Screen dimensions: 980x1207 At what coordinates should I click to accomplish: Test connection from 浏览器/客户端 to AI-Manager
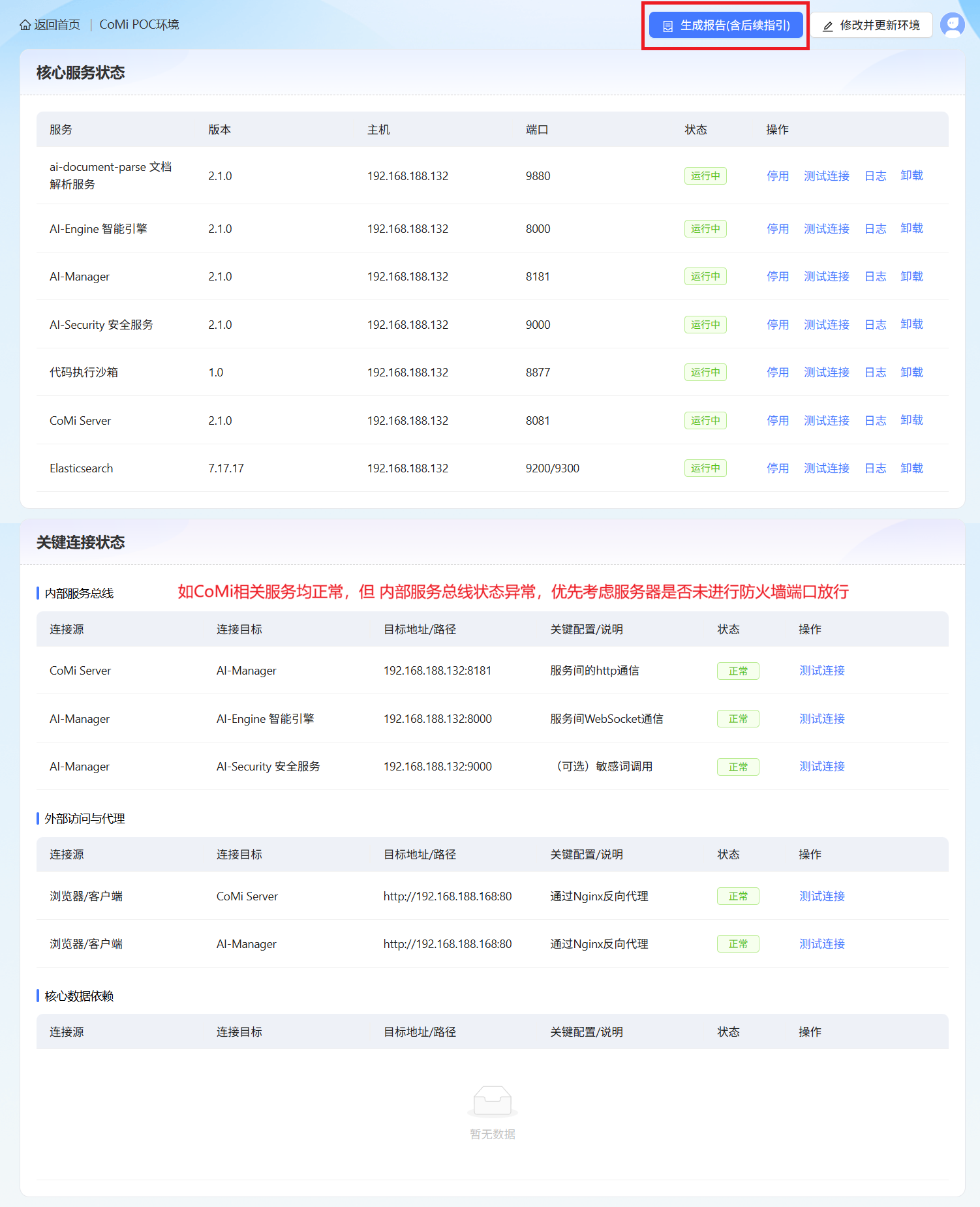point(822,944)
